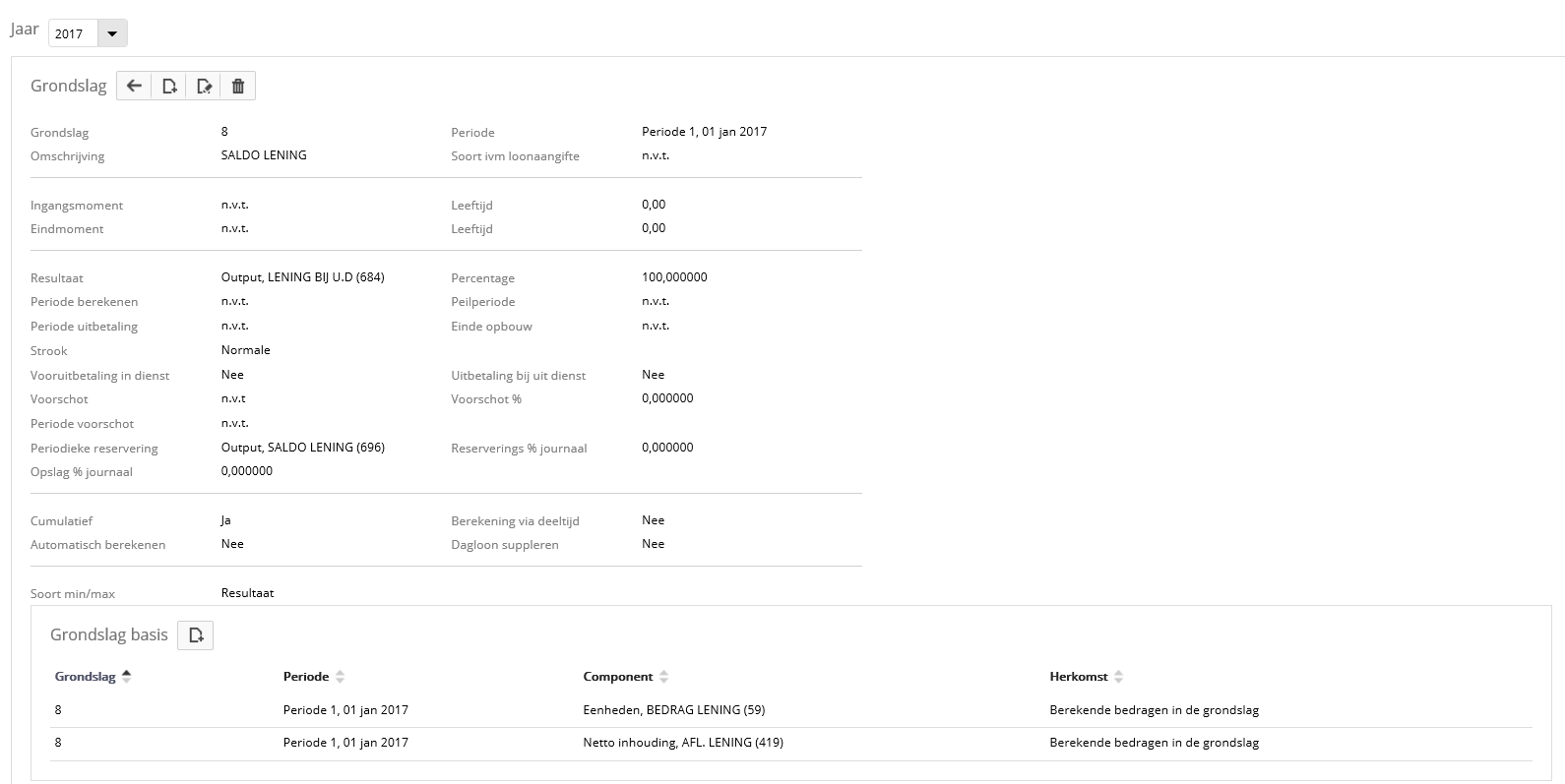Add a new Grondslag basis entry

point(195,635)
